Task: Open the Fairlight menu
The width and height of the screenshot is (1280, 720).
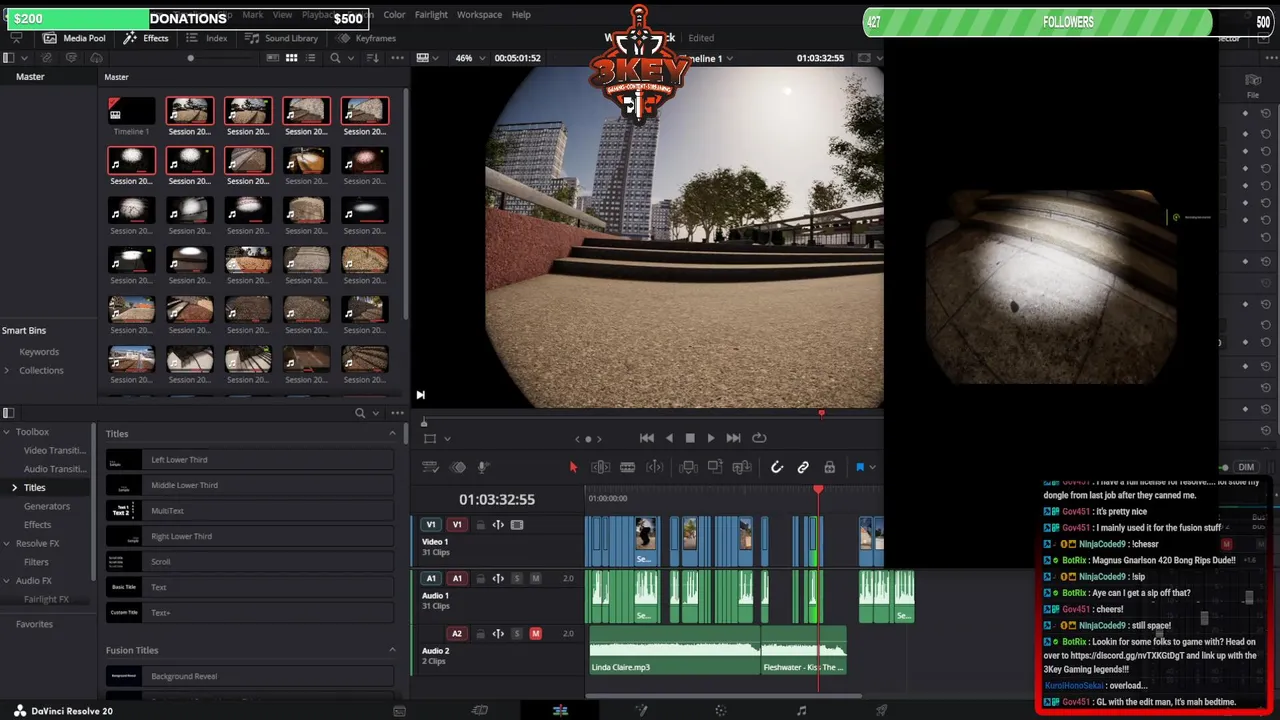Action: click(431, 15)
